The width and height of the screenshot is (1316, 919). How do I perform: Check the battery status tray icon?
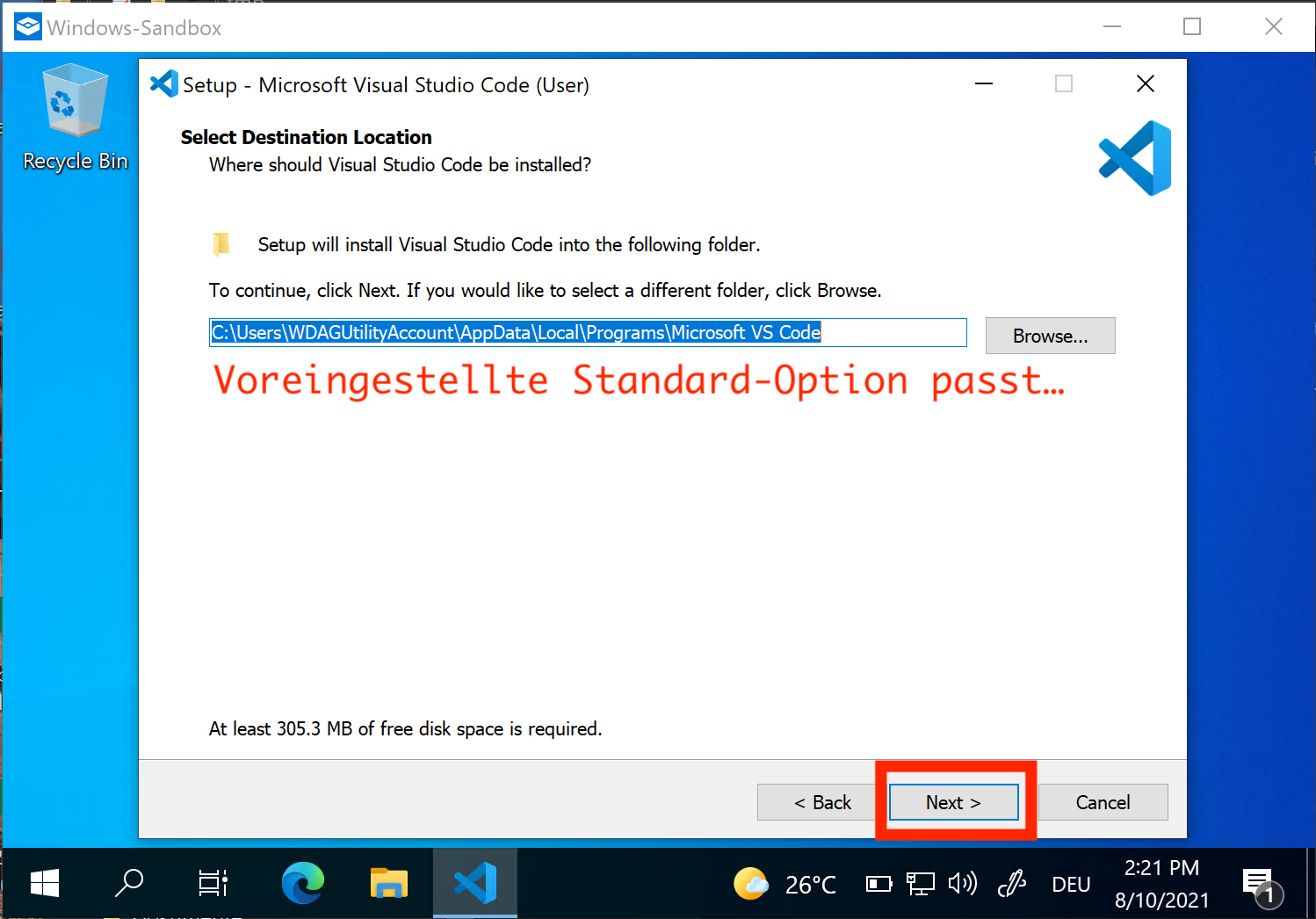coord(879,884)
